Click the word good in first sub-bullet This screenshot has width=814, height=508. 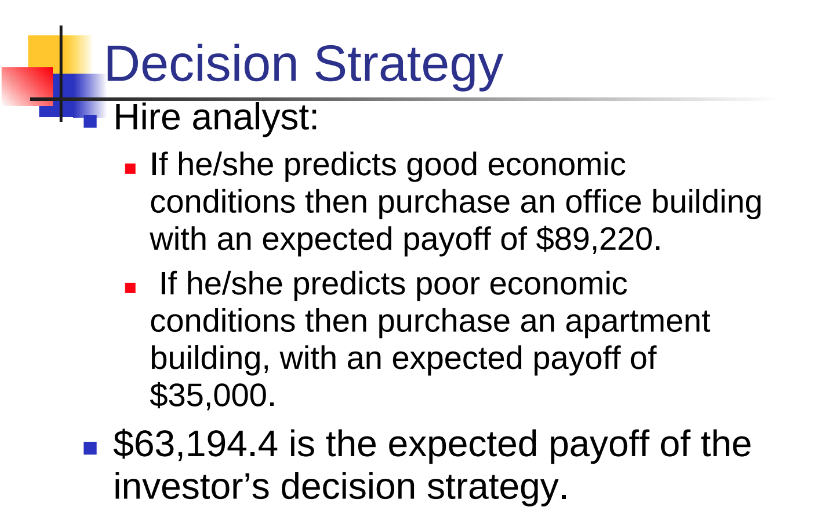[442, 166]
